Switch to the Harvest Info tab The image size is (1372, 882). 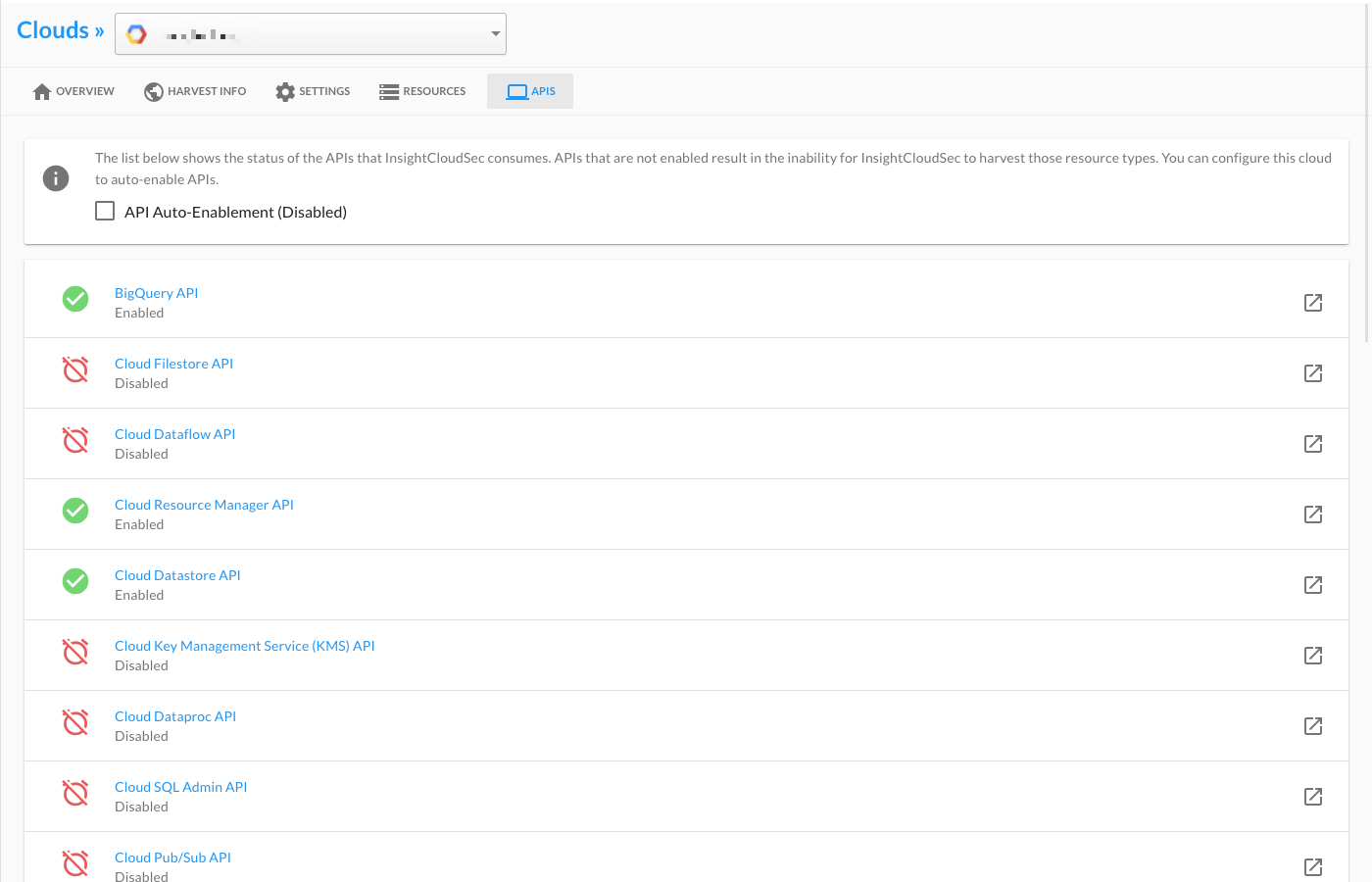195,91
